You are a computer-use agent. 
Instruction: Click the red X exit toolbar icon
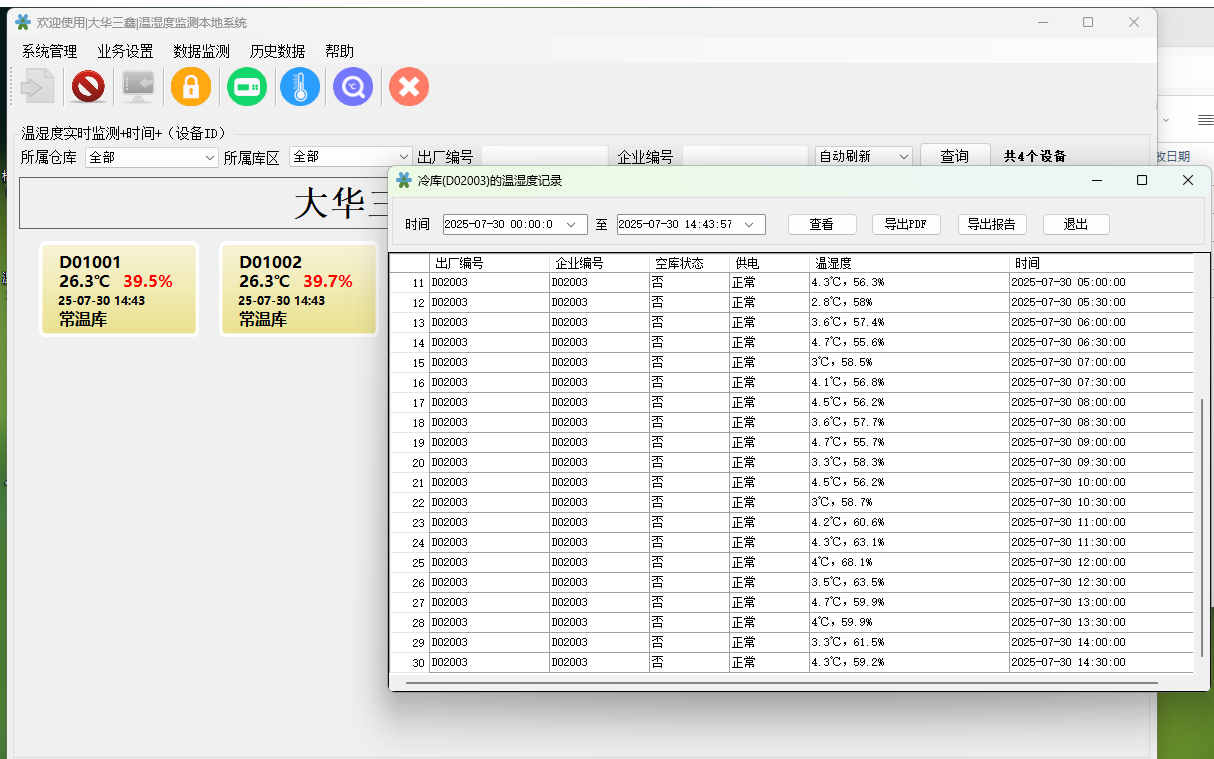coord(409,87)
